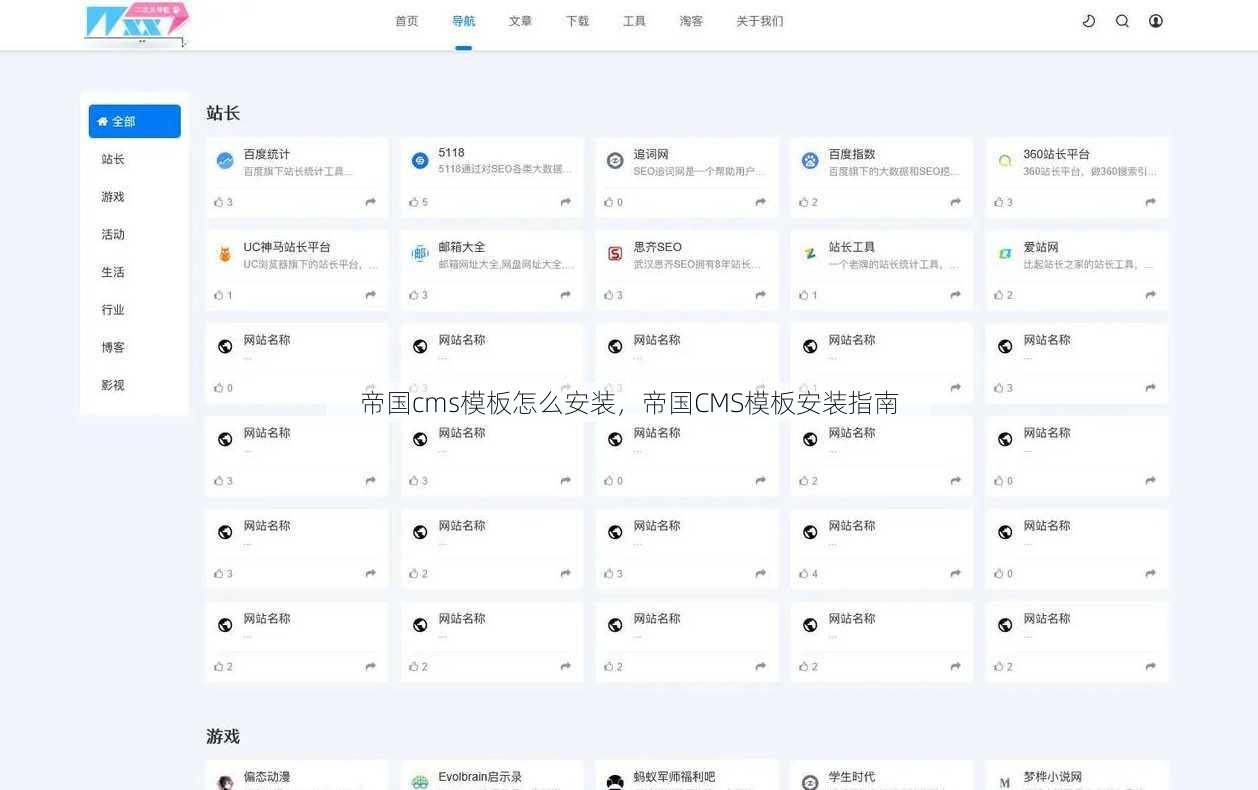This screenshot has width=1258, height=790.
Task: Share arrow on 百度统计 card
Action: click(370, 202)
